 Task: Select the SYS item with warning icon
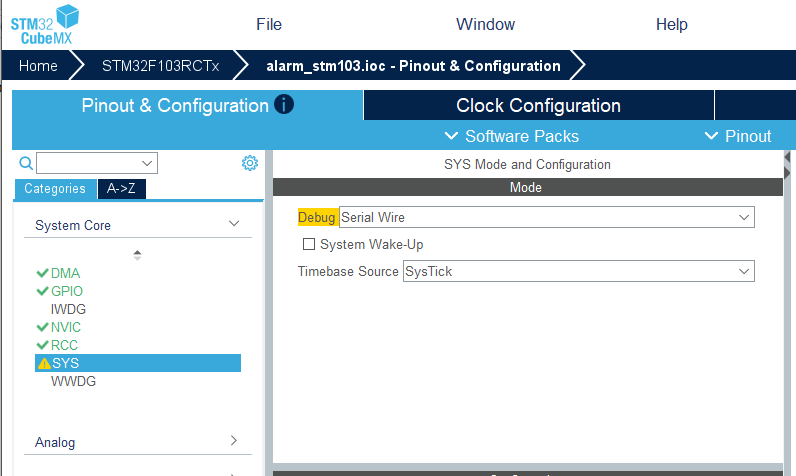(138, 363)
